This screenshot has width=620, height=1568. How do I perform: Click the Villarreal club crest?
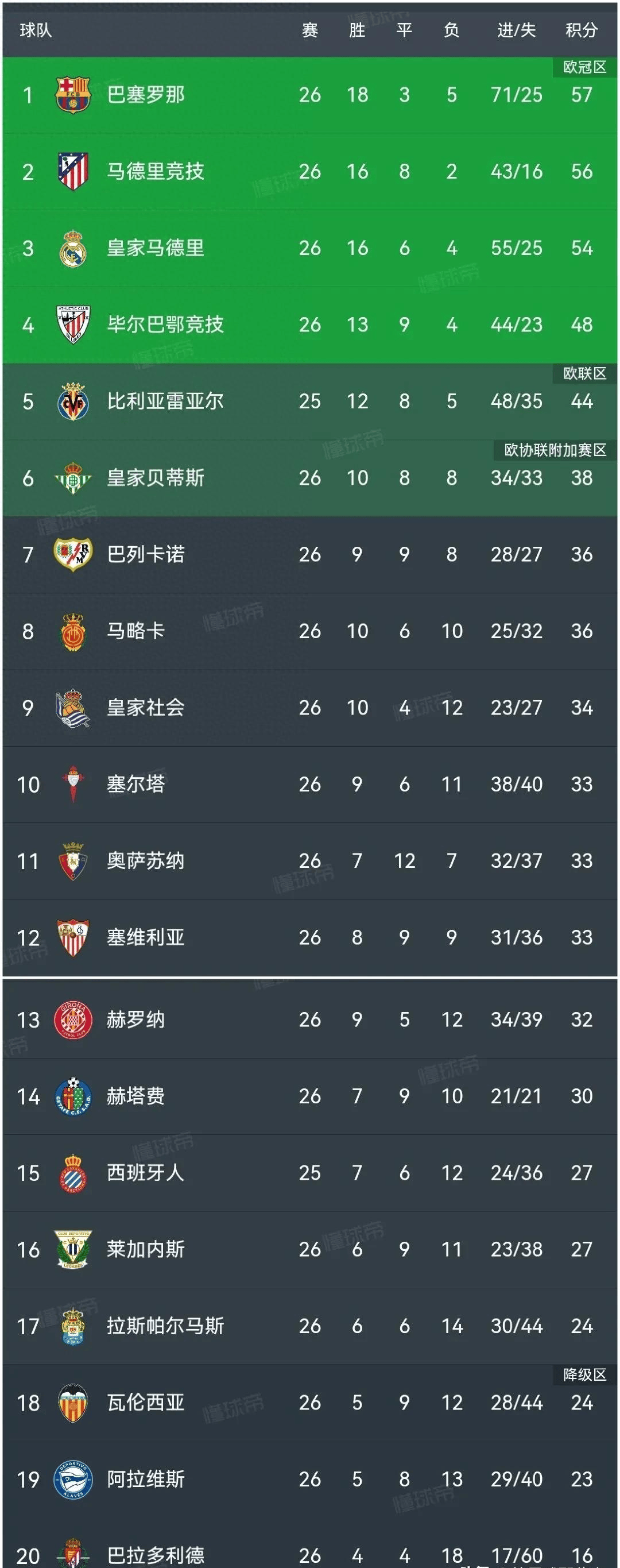[73, 401]
